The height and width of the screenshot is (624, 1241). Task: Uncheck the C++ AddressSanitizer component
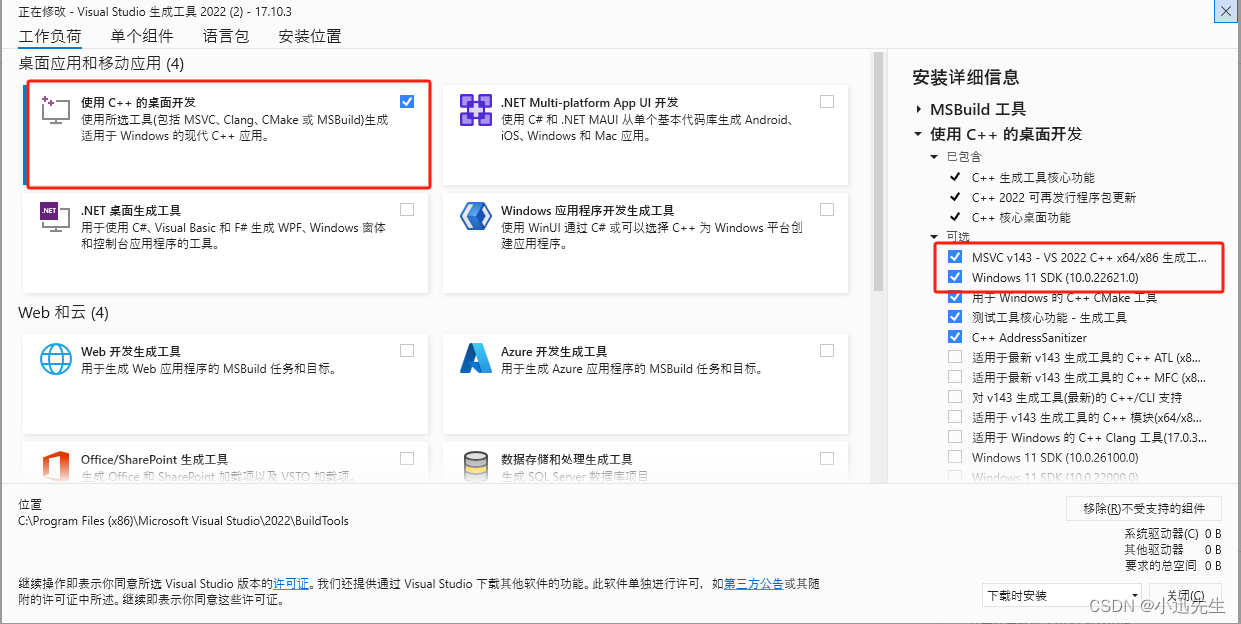[956, 337]
